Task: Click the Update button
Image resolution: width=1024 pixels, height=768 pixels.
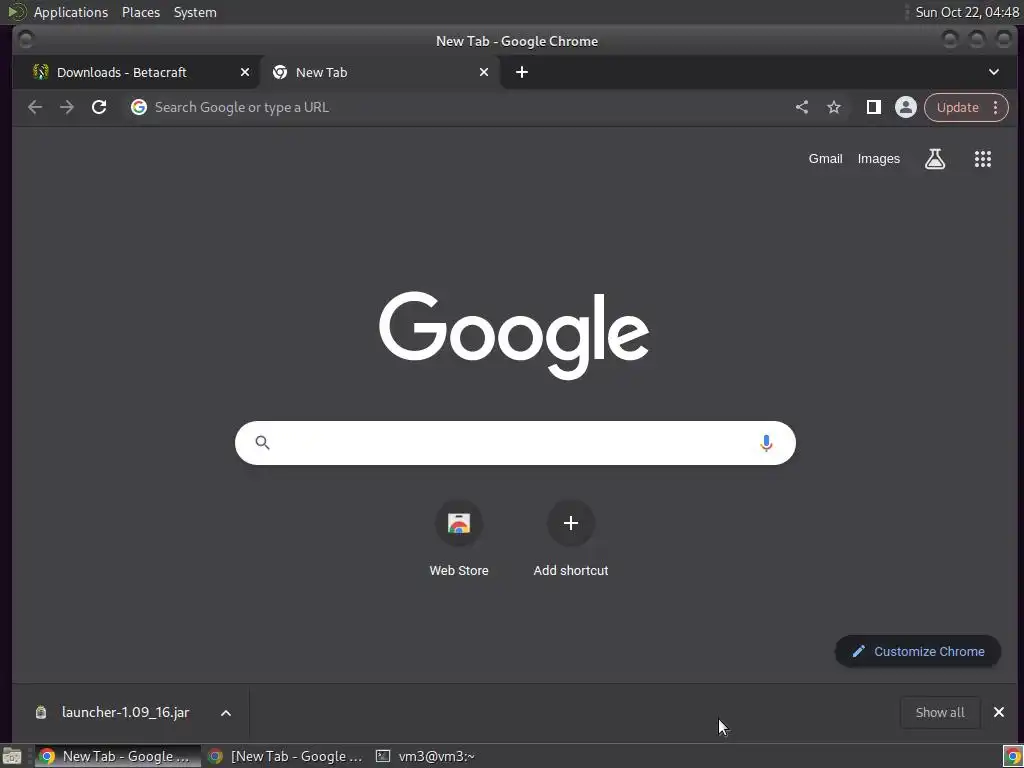Action: pos(957,107)
